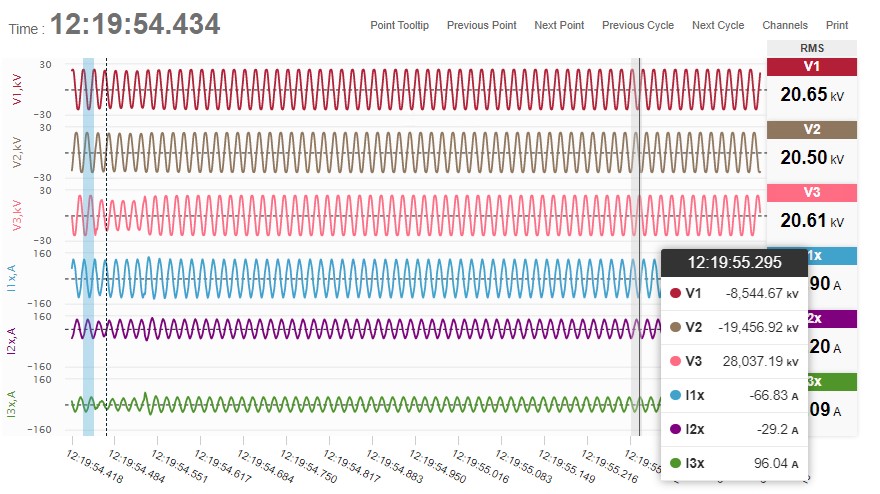Step back to Previous Cycle
The image size is (880, 494).
tap(637, 25)
